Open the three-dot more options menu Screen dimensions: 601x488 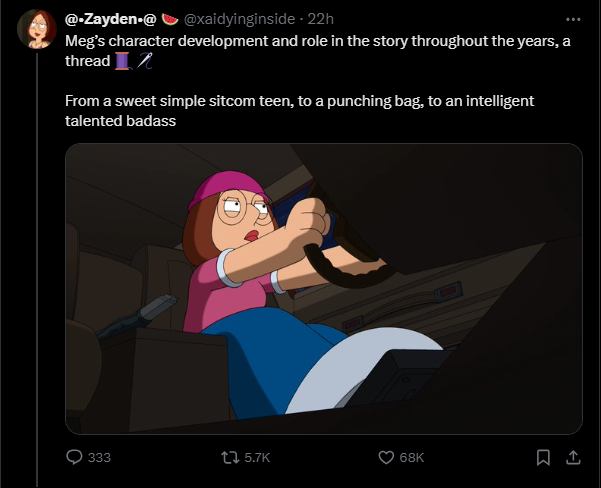[573, 19]
